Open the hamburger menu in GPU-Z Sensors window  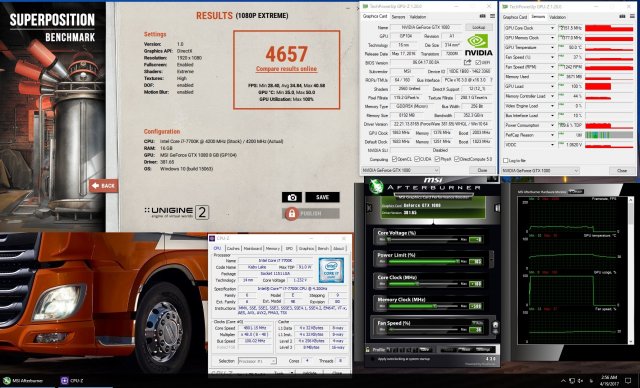pyautogui.click(x=632, y=17)
